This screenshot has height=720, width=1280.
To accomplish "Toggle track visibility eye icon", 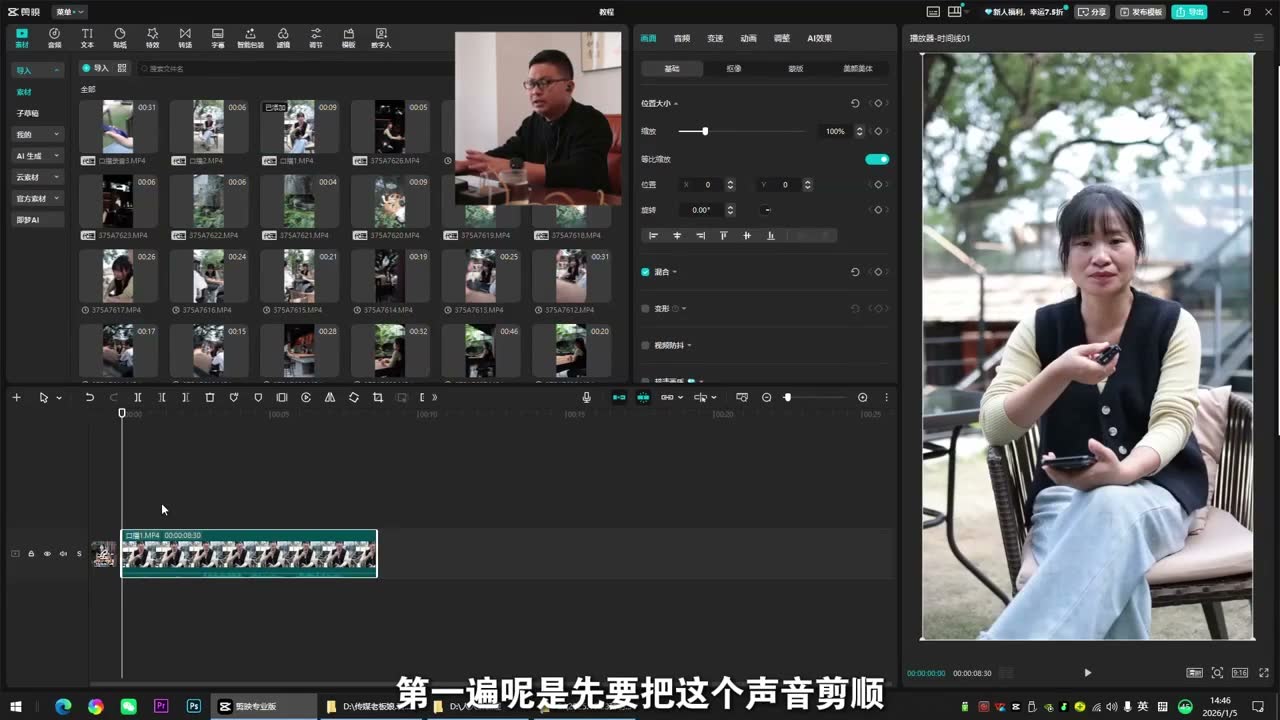I will click(x=47, y=553).
